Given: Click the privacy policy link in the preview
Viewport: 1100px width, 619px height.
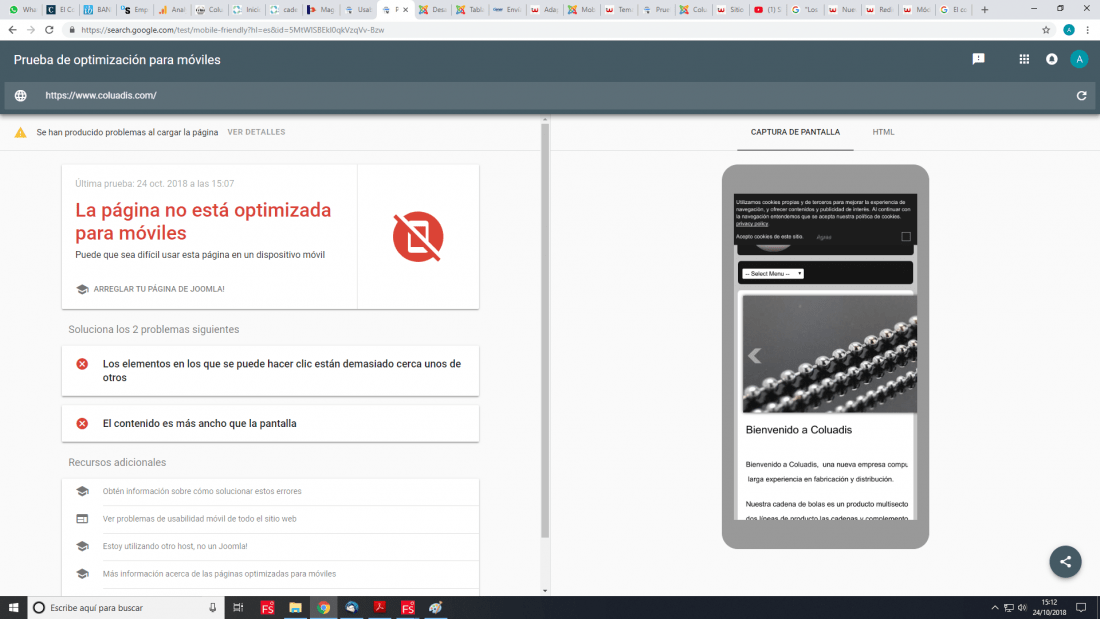Looking at the screenshot, I should click(751, 224).
